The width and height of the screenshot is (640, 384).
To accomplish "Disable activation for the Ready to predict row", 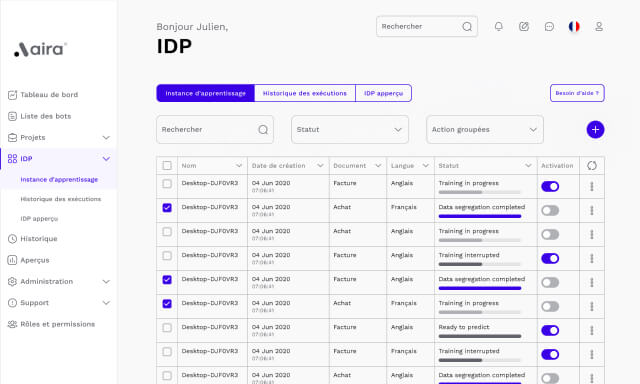I will coord(550,331).
